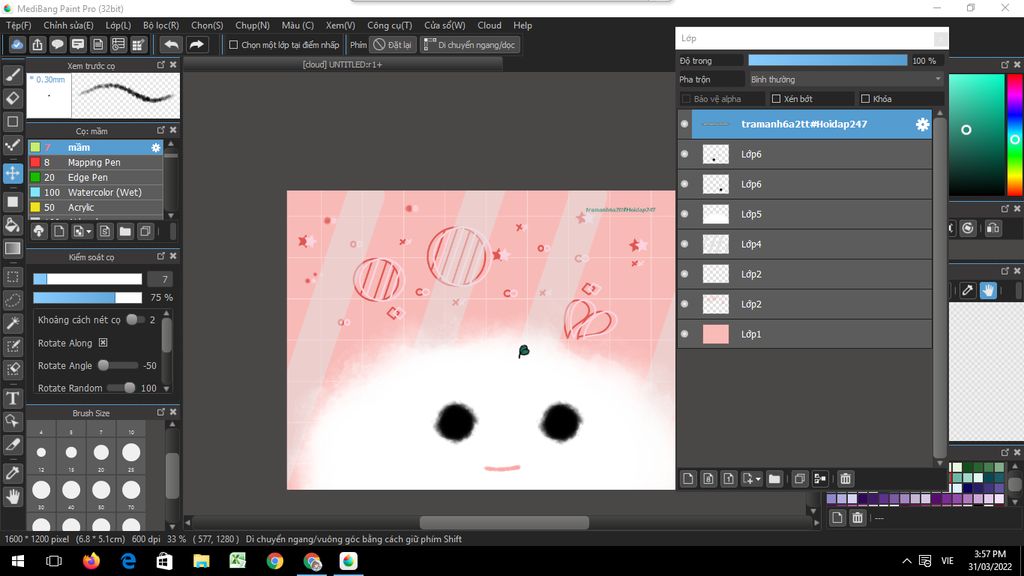Open the Cloud menu
Viewport: 1024px width, 576px height.
click(x=489, y=25)
